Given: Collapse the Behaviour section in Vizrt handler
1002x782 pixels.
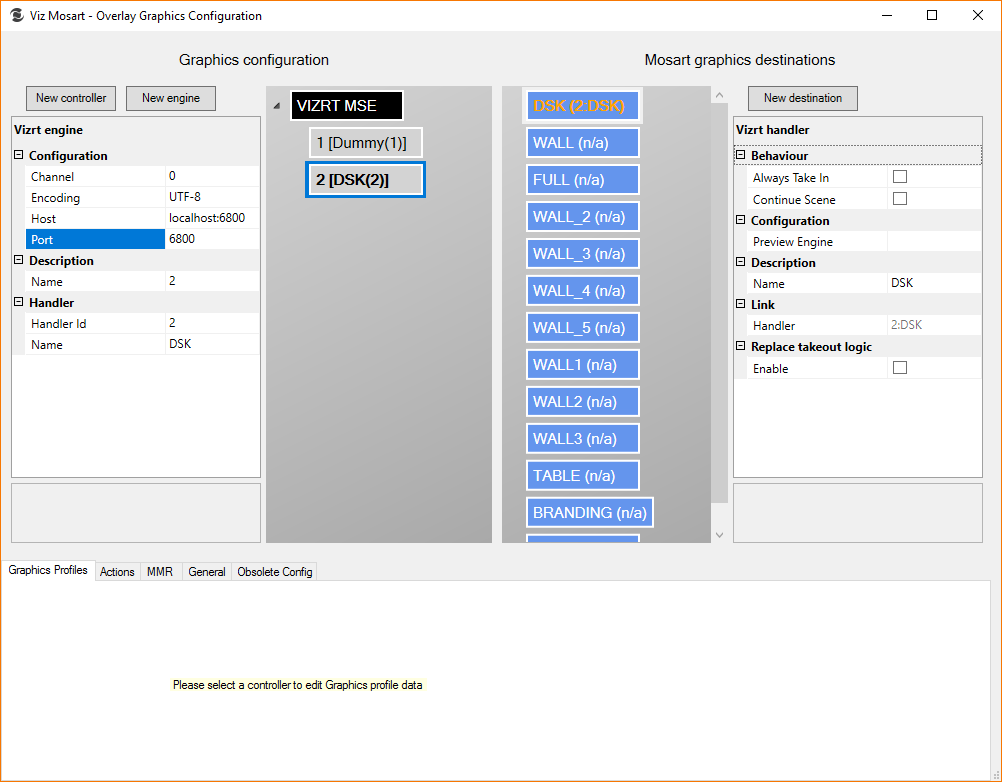Looking at the screenshot, I should pos(741,156).
